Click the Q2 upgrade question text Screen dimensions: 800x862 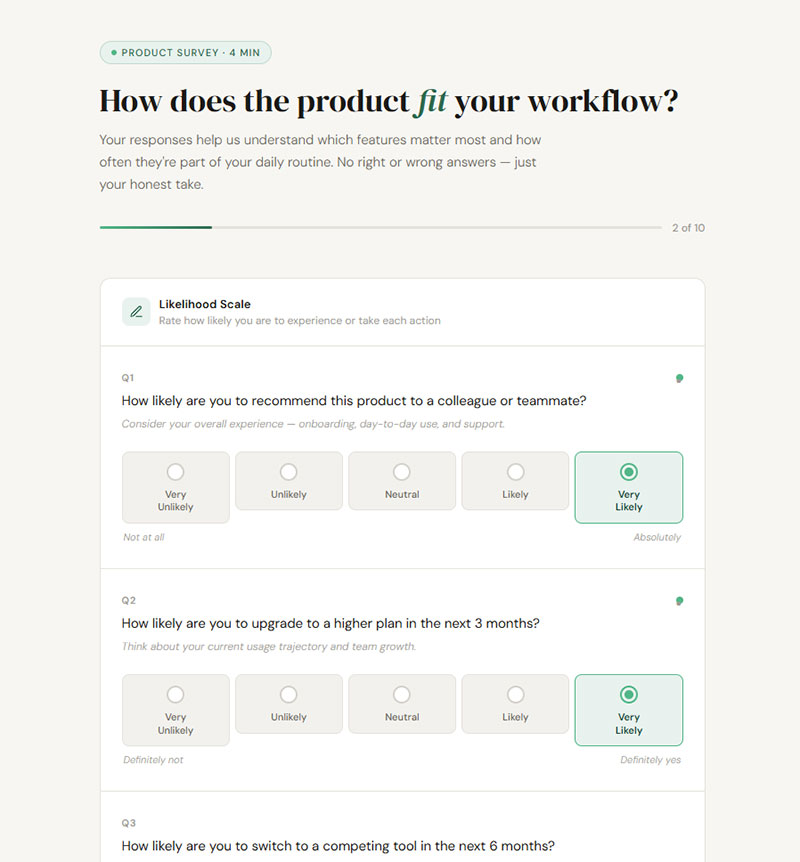(x=330, y=624)
